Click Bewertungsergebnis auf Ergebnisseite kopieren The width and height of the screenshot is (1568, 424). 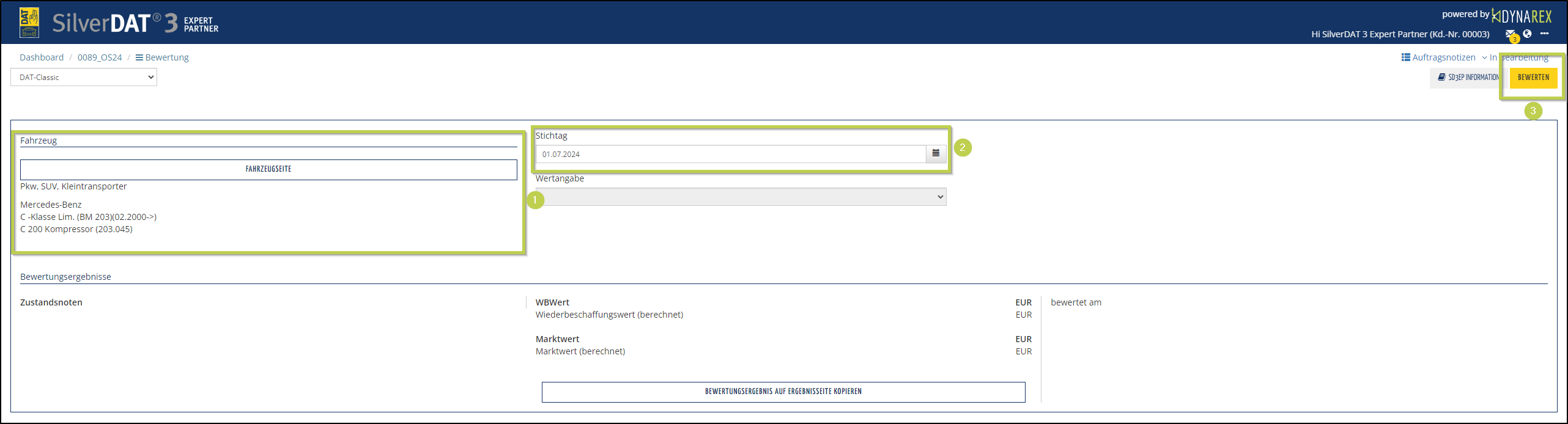[783, 392]
